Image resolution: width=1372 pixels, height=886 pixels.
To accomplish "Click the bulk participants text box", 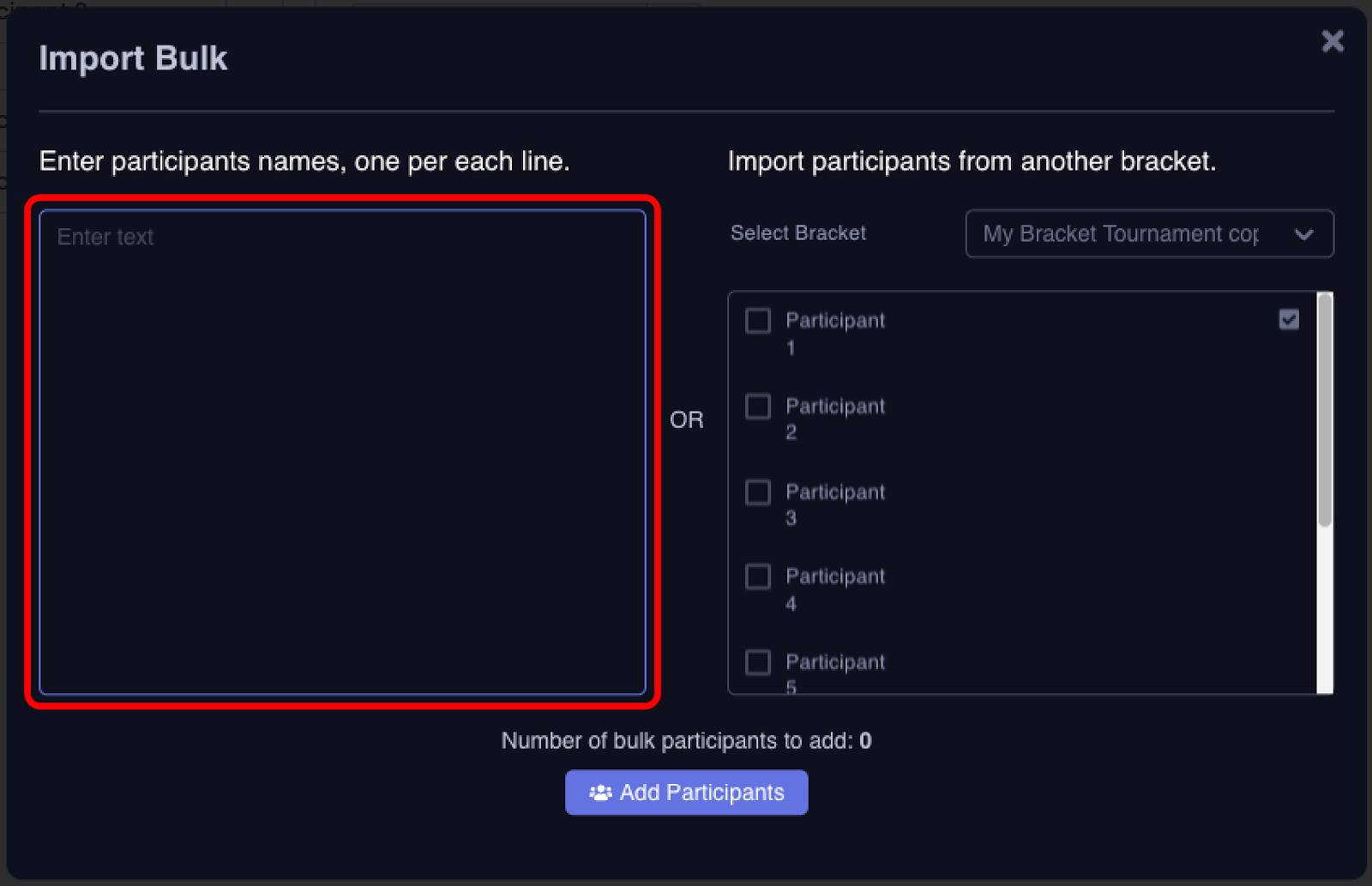I will pyautogui.click(x=343, y=446).
